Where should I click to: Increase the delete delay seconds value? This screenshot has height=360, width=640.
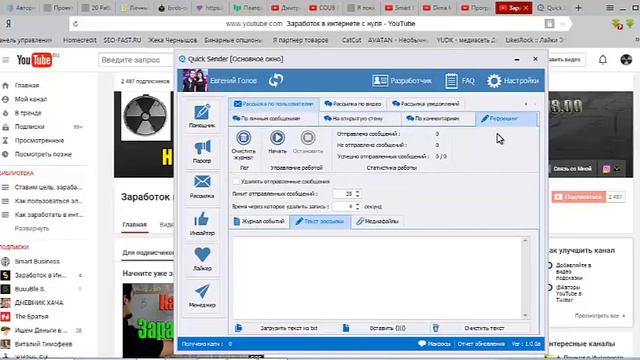(x=358, y=204)
